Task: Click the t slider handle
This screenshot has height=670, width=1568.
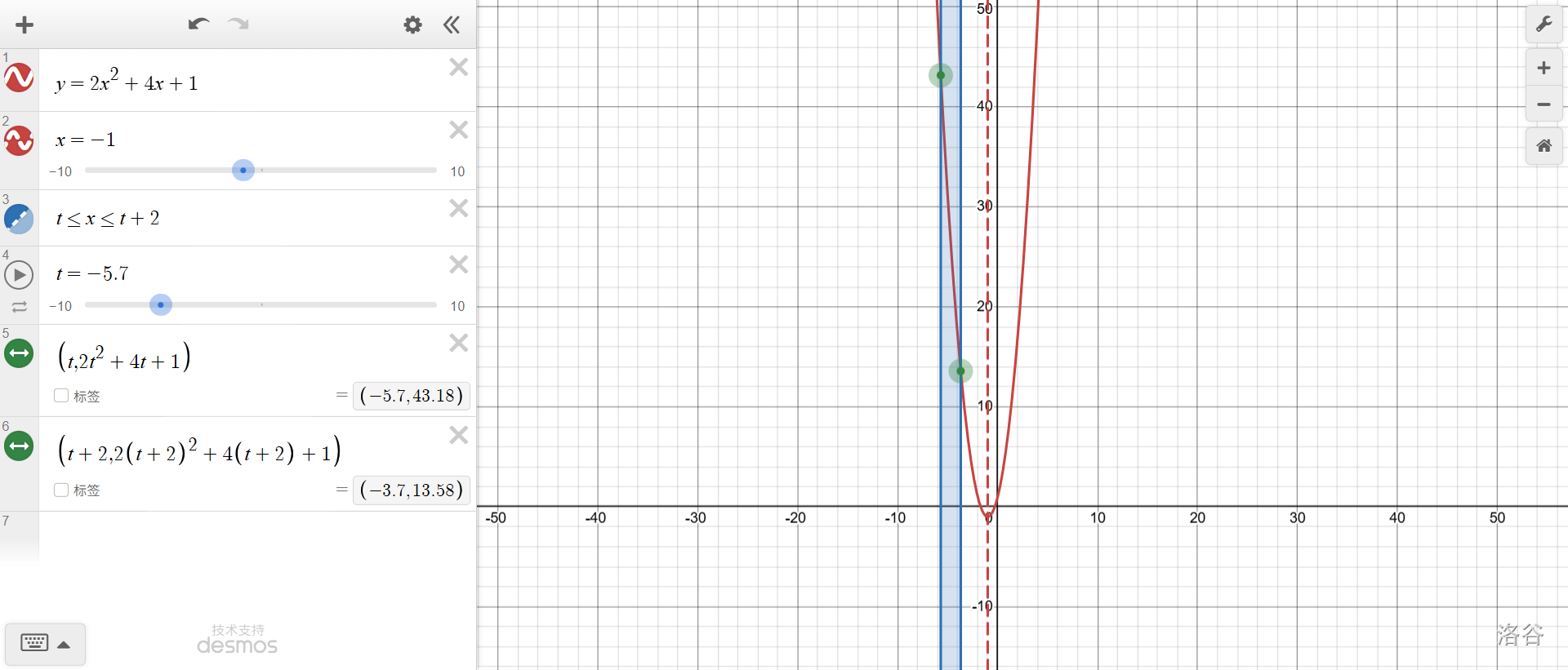Action: [x=161, y=305]
